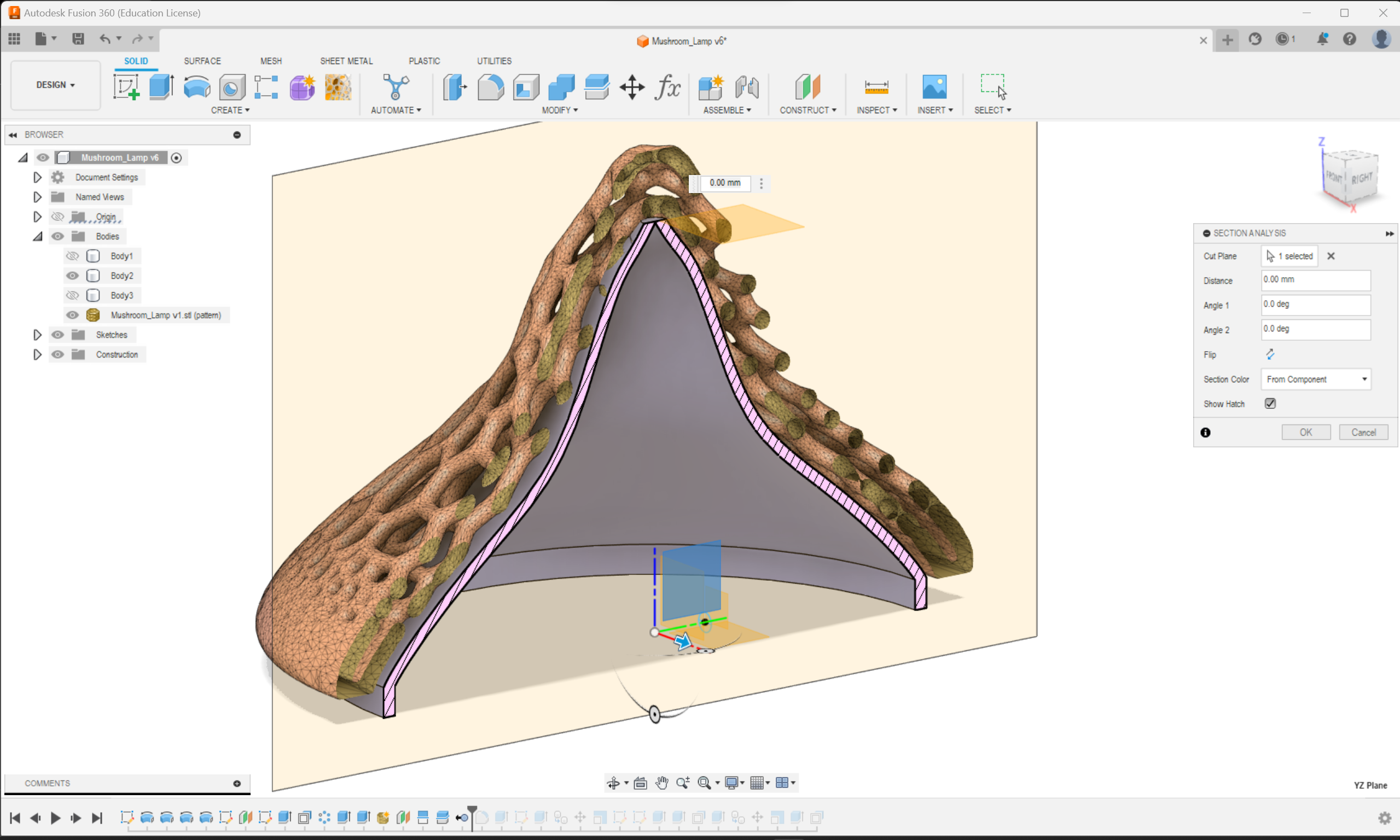This screenshot has width=1400, height=840.
Task: Click the Fillet tool icon
Action: coord(490,87)
